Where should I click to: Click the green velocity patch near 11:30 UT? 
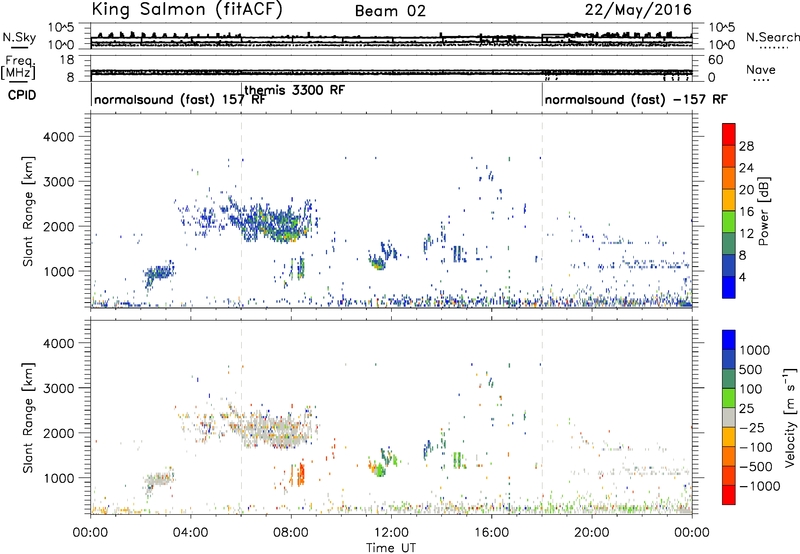[x=381, y=468]
